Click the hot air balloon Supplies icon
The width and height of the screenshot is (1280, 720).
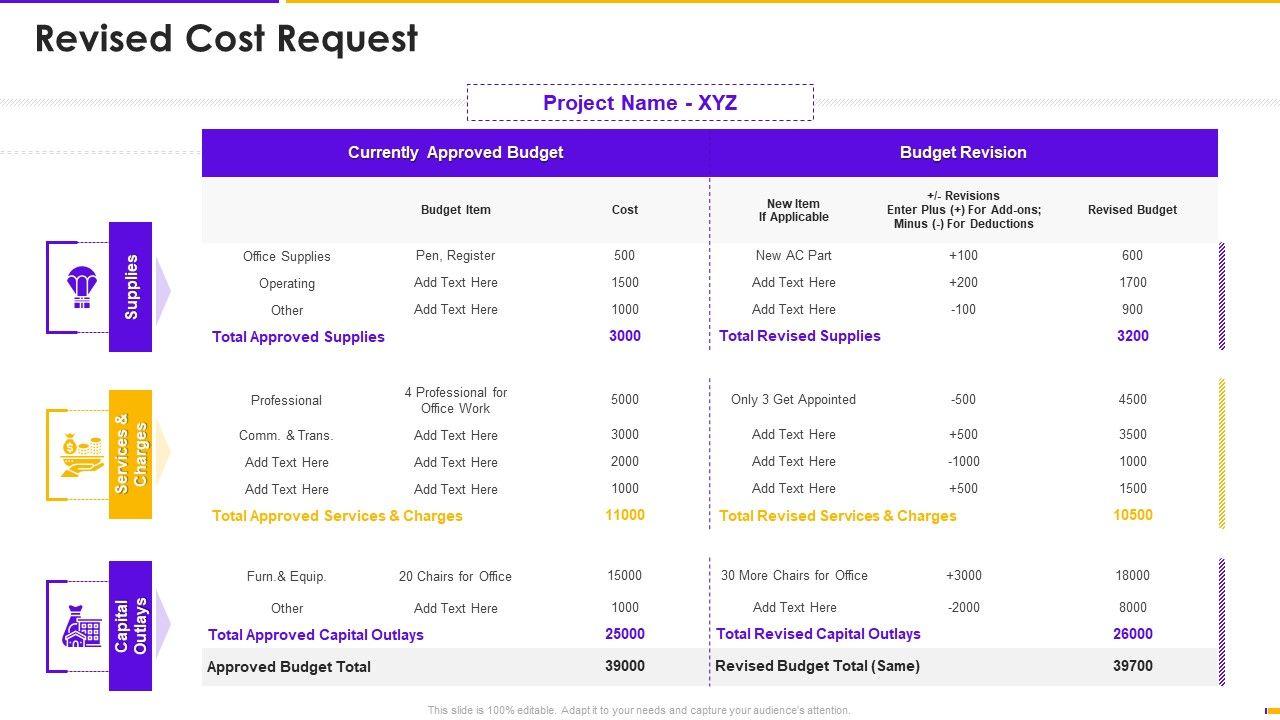click(82, 287)
